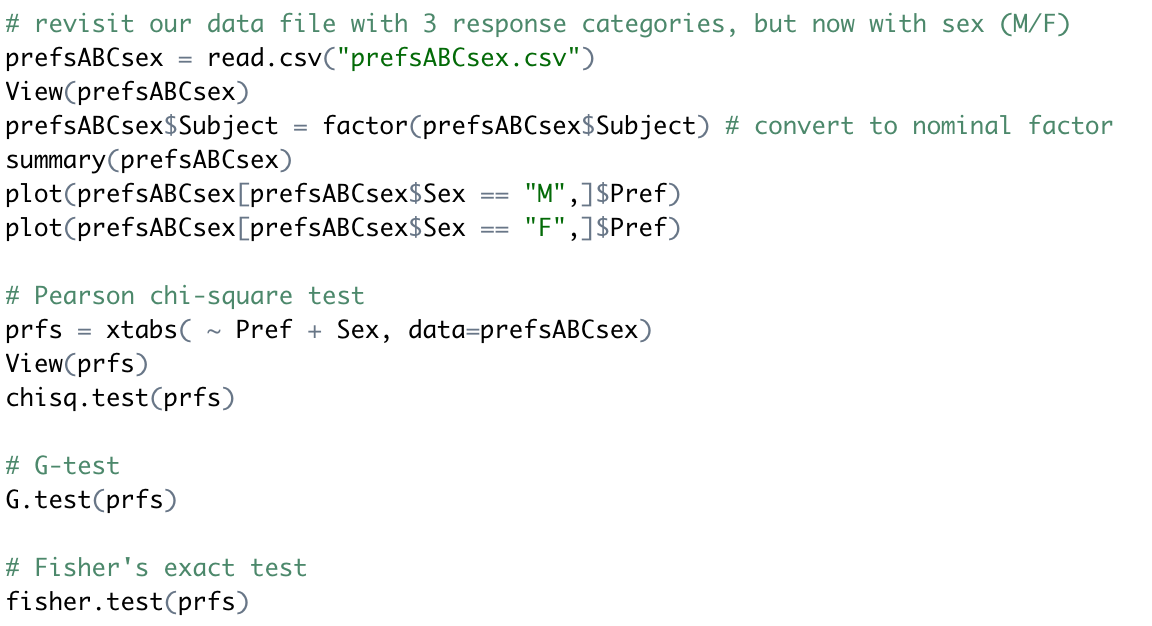Click the "convert to nominal factor" comment
Viewport: 1152px width, 626px height.
point(933,126)
